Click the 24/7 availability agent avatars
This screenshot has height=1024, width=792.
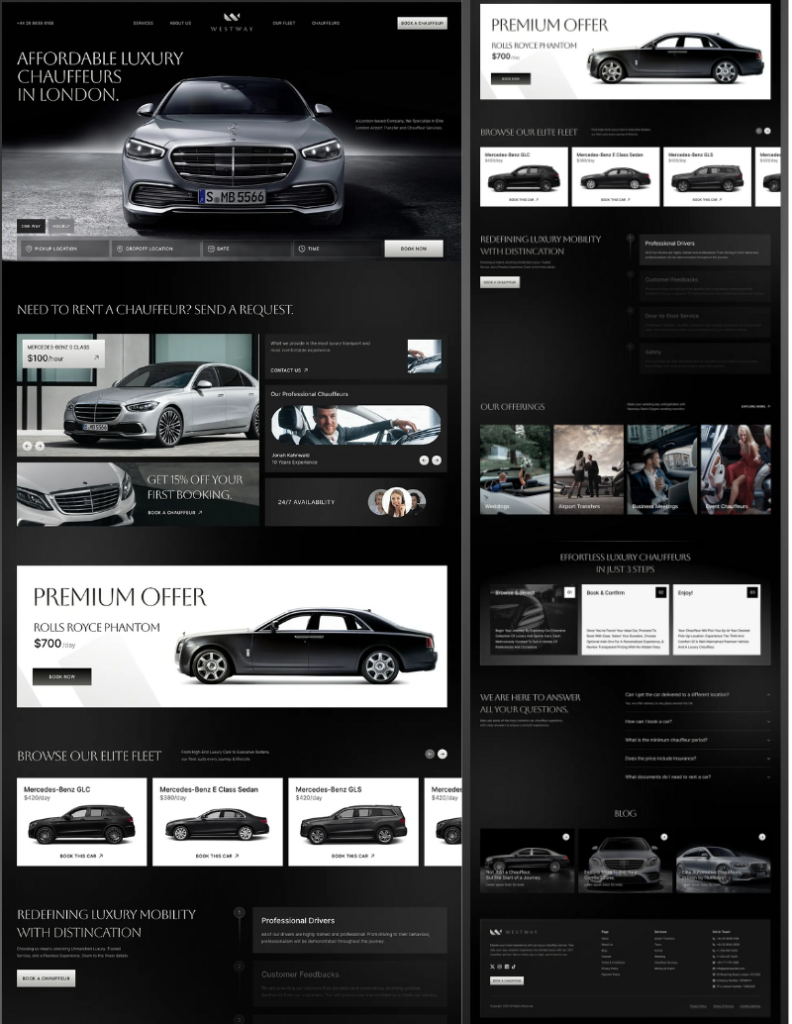click(397, 502)
